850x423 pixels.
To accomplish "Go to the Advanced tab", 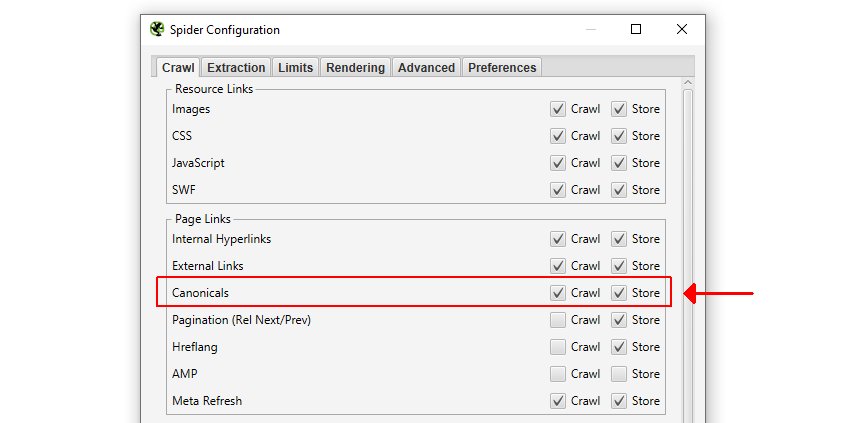I will (426, 68).
